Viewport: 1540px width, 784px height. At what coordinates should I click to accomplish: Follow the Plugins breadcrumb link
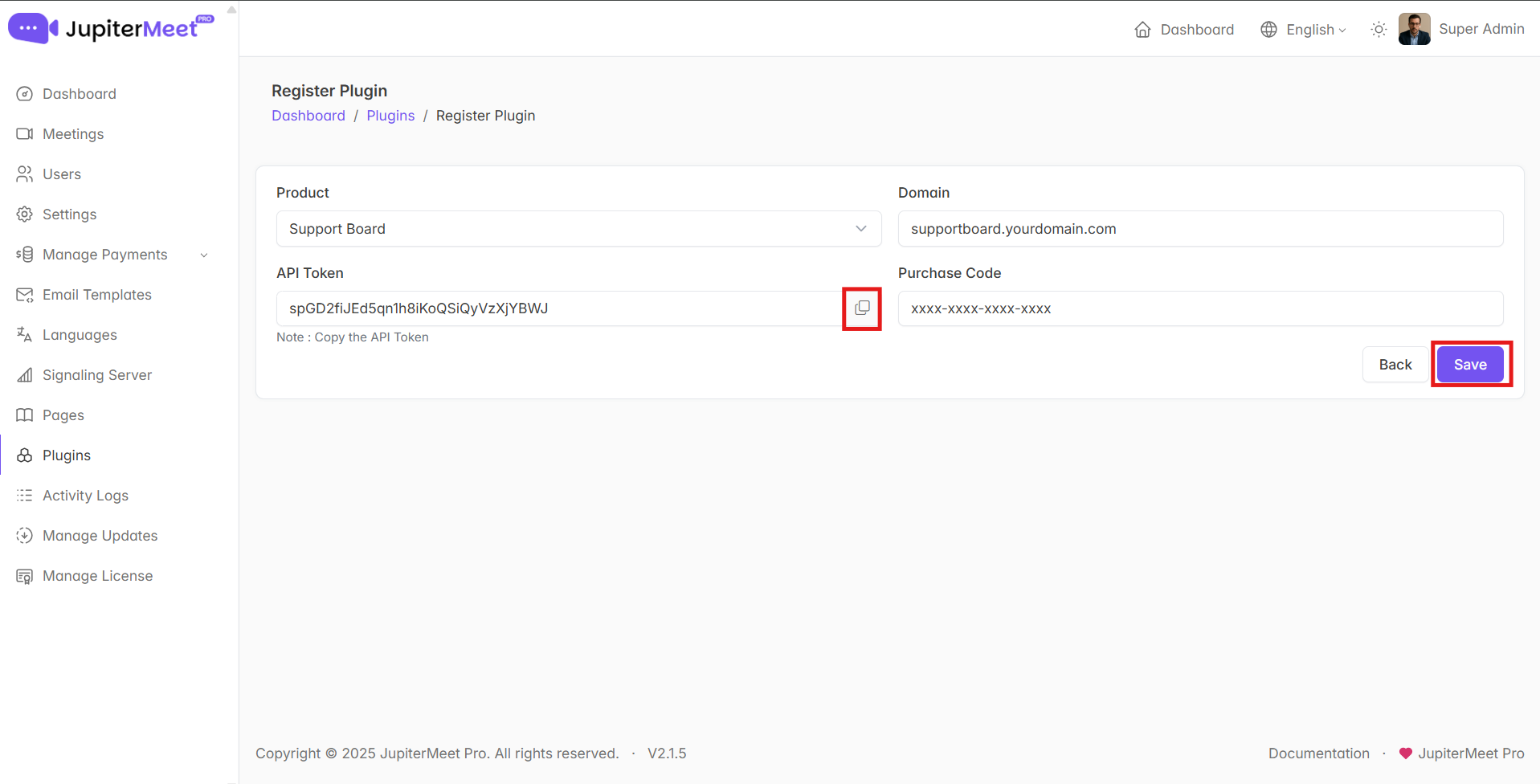[390, 116]
